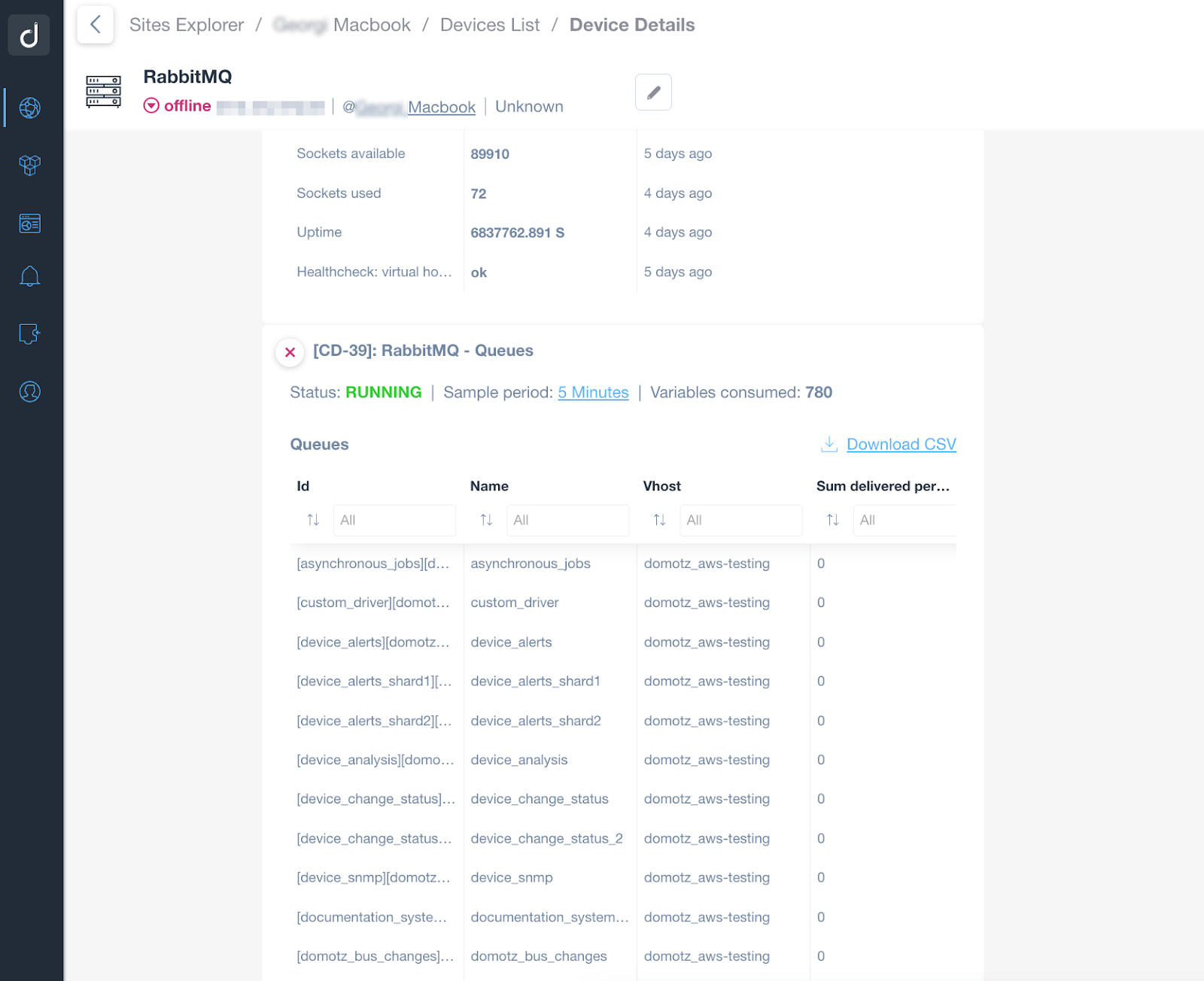Image resolution: width=1204 pixels, height=981 pixels.
Task: Remove the CD-39 RabbitMQ Queues driver
Action: 290,351
